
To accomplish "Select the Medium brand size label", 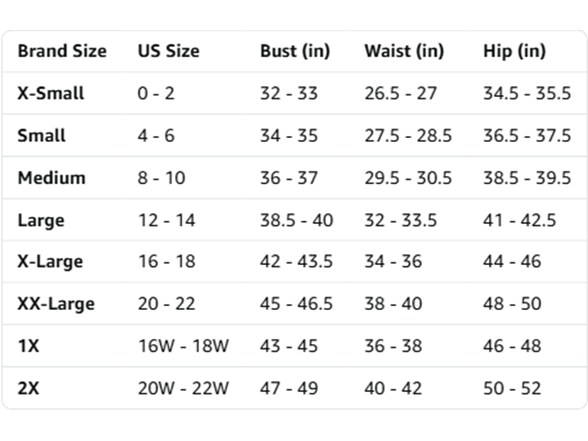I will click(52, 177).
